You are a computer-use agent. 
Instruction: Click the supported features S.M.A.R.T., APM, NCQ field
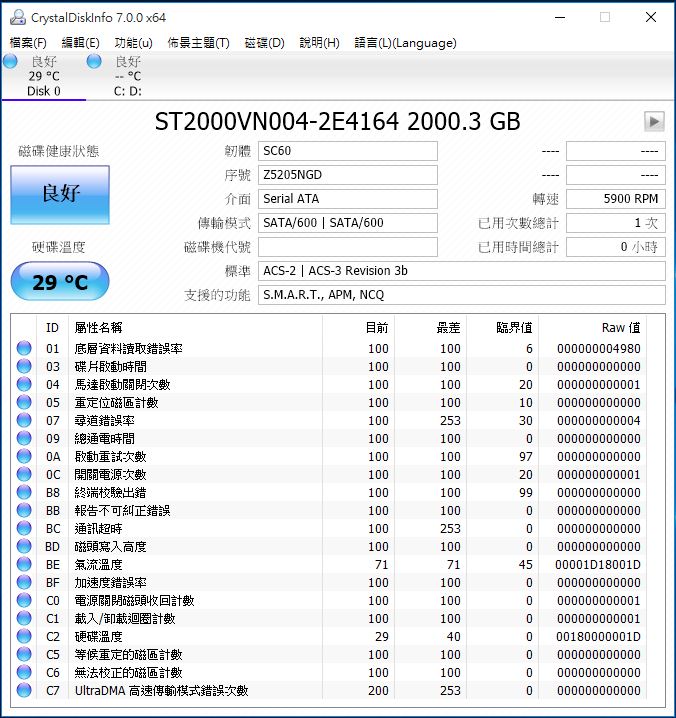coord(462,295)
